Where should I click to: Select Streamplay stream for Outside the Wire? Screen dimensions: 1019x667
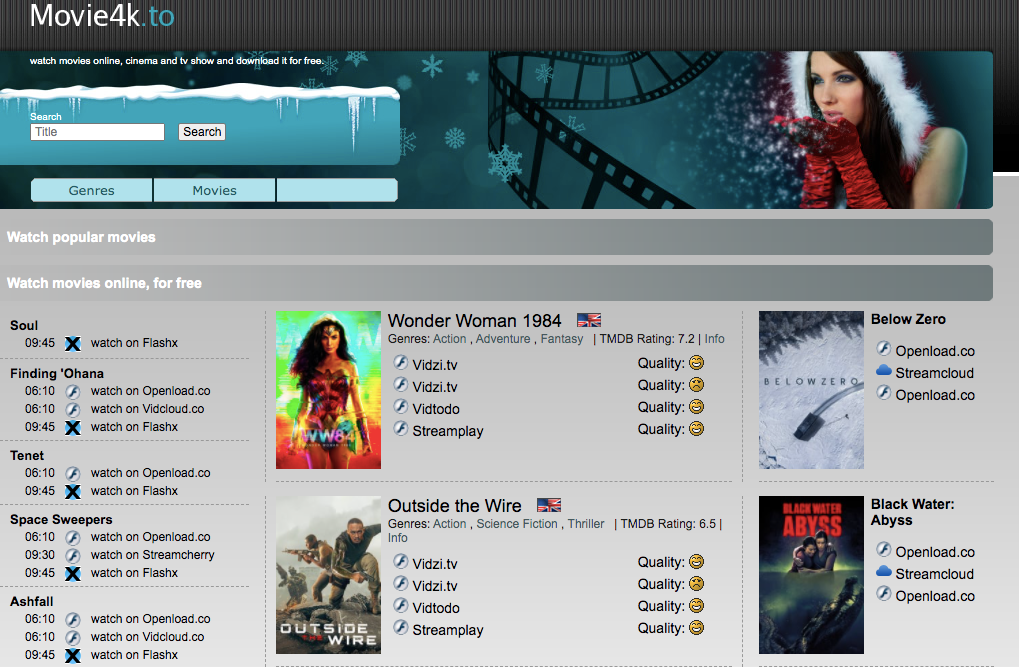click(x=448, y=630)
